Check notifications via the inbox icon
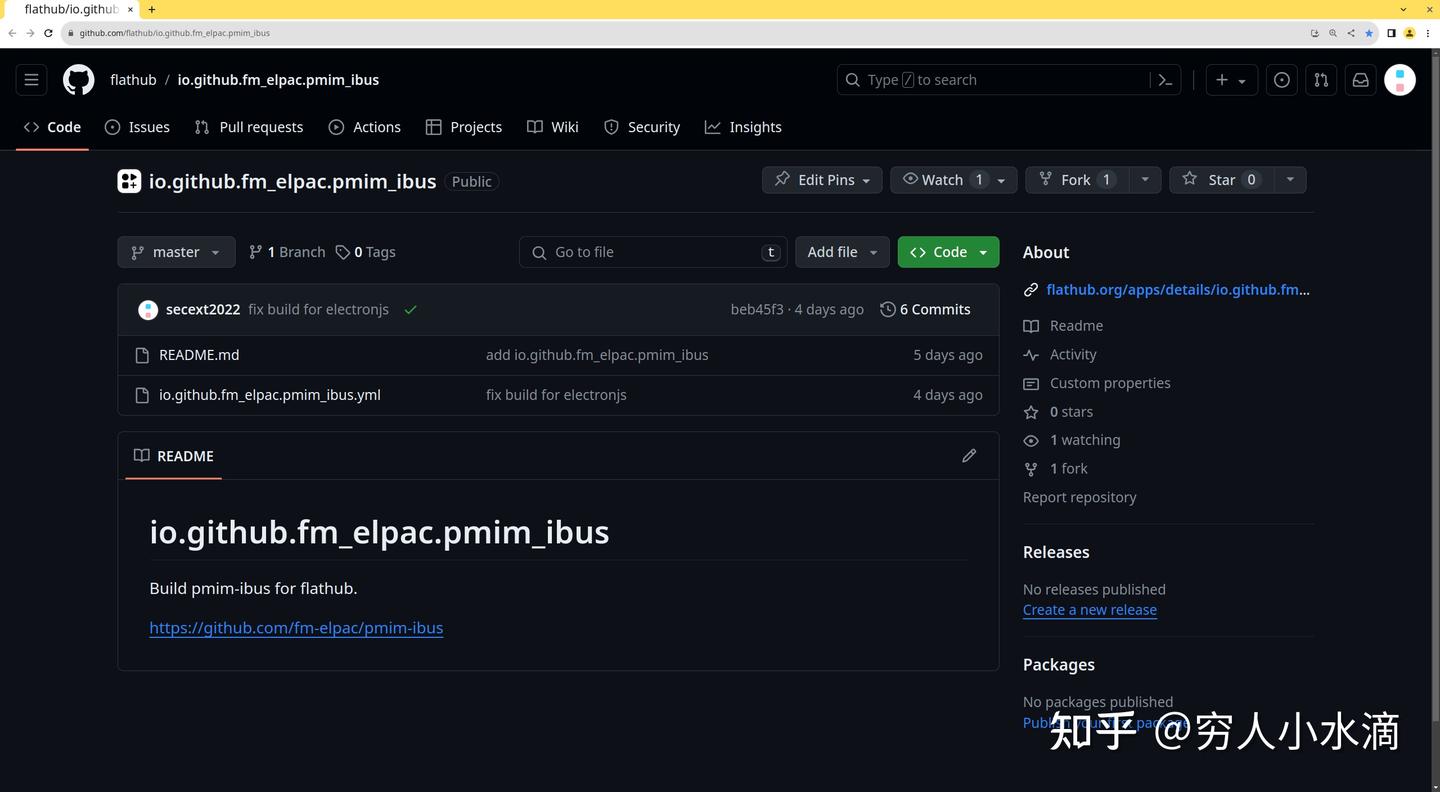Screen dimensions: 1440x792 pyautogui.click(x=1360, y=79)
